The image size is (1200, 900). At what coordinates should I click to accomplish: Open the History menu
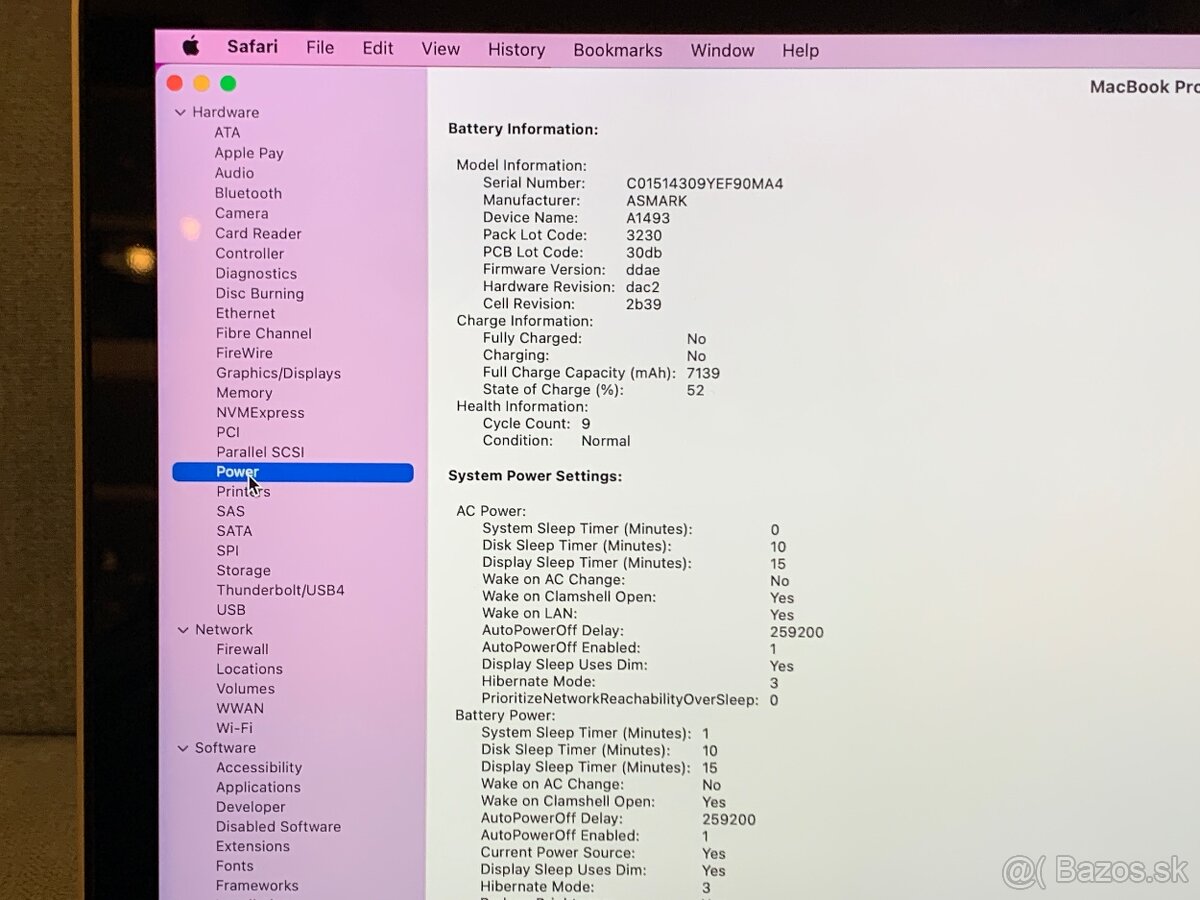click(516, 49)
